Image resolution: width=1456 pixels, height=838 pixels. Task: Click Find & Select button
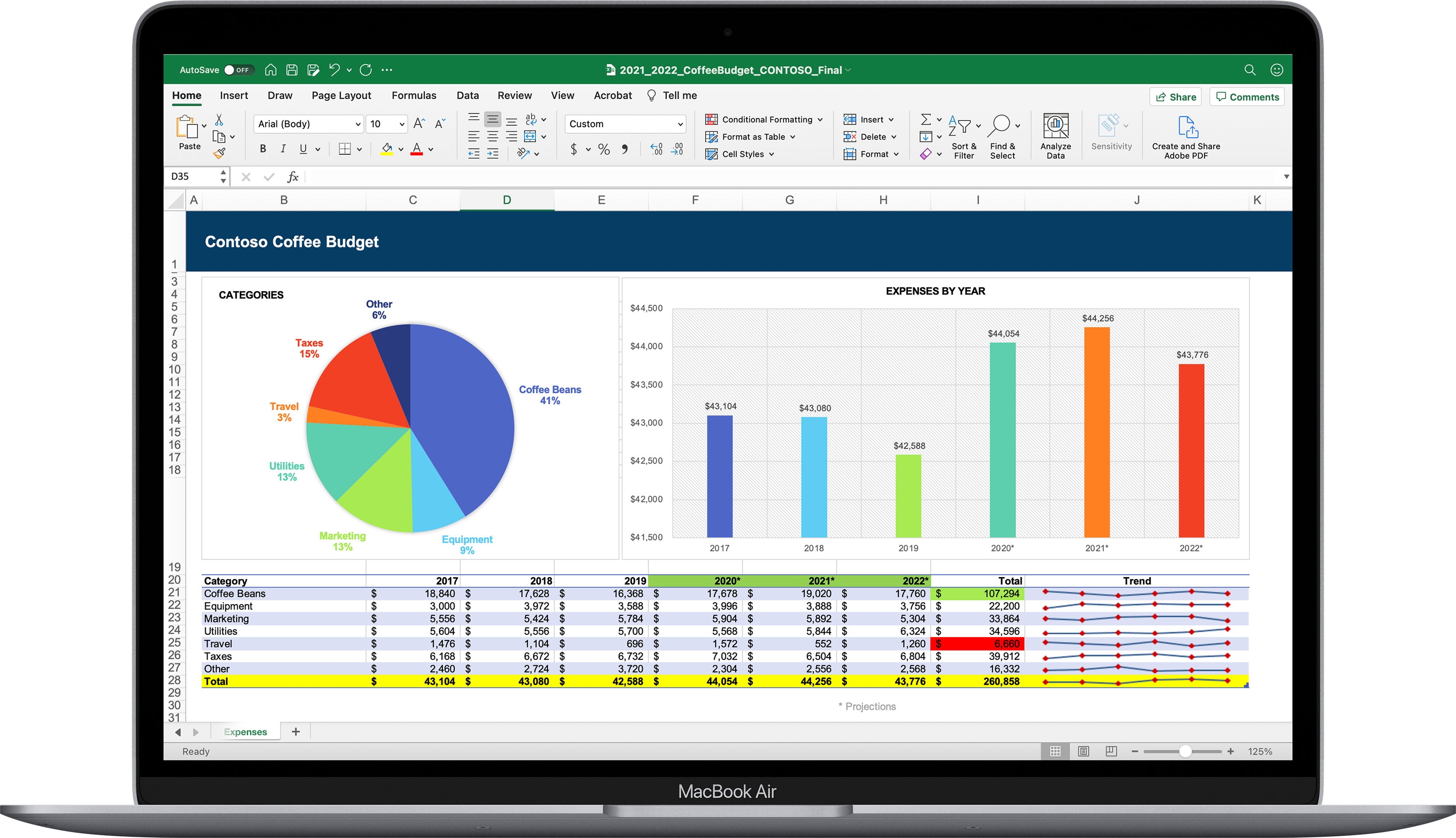click(1003, 137)
